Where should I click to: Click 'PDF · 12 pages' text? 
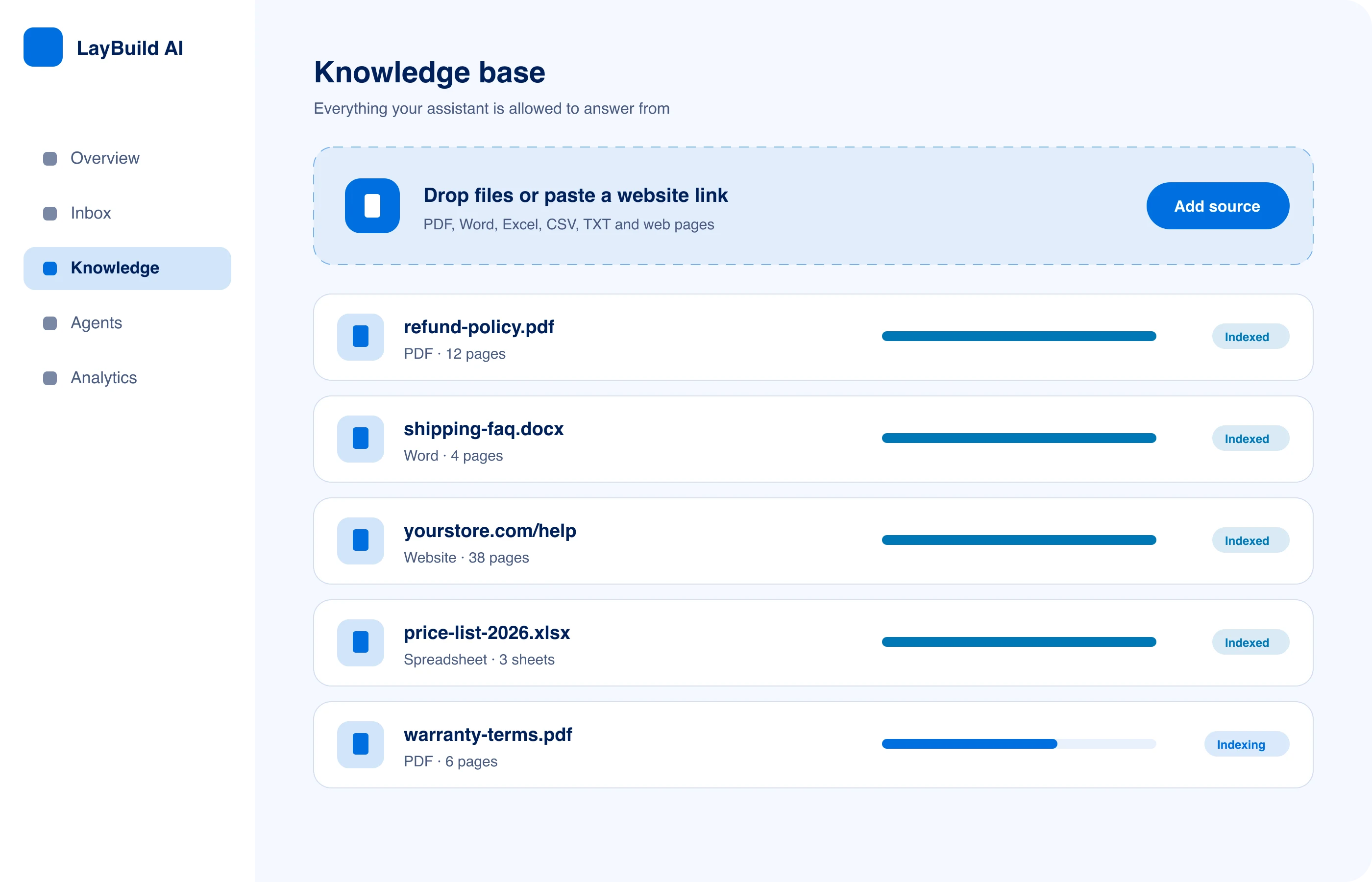455,354
